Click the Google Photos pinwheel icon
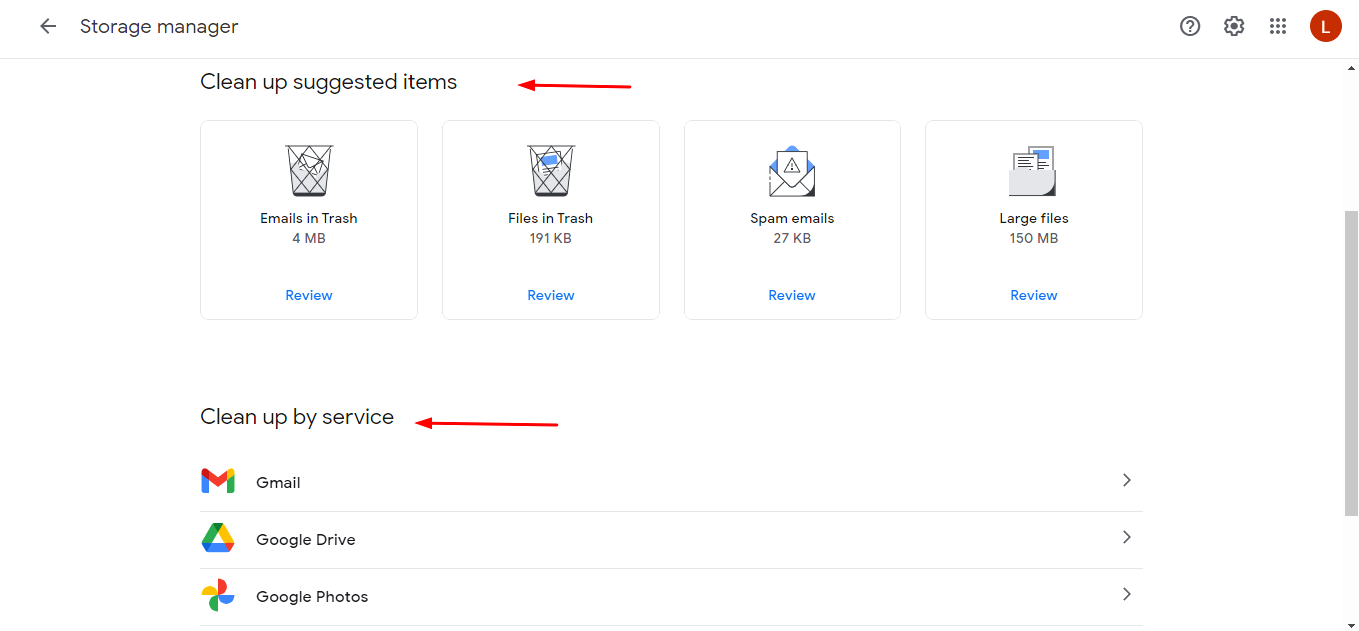 [x=218, y=596]
